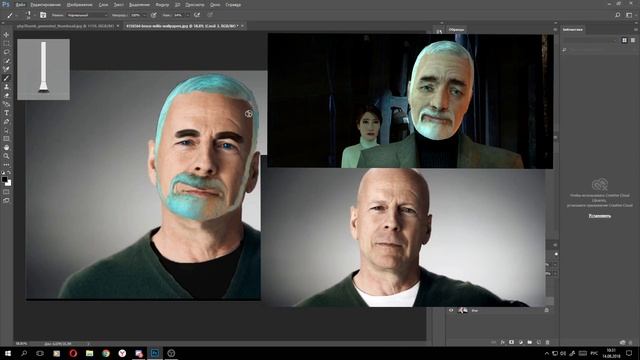Open the Windows Start menu
Screen dimensions: 640x360
tap(7, 353)
